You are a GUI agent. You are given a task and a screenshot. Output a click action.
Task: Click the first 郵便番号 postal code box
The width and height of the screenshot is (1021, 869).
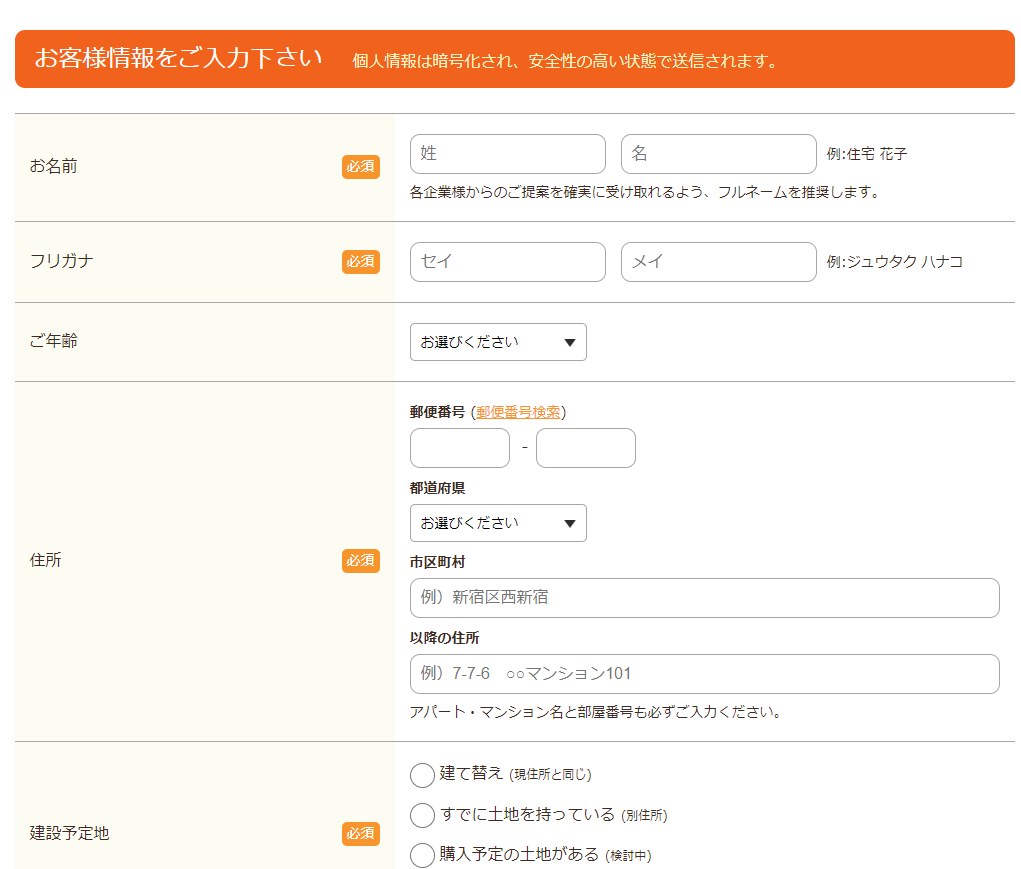coord(459,448)
